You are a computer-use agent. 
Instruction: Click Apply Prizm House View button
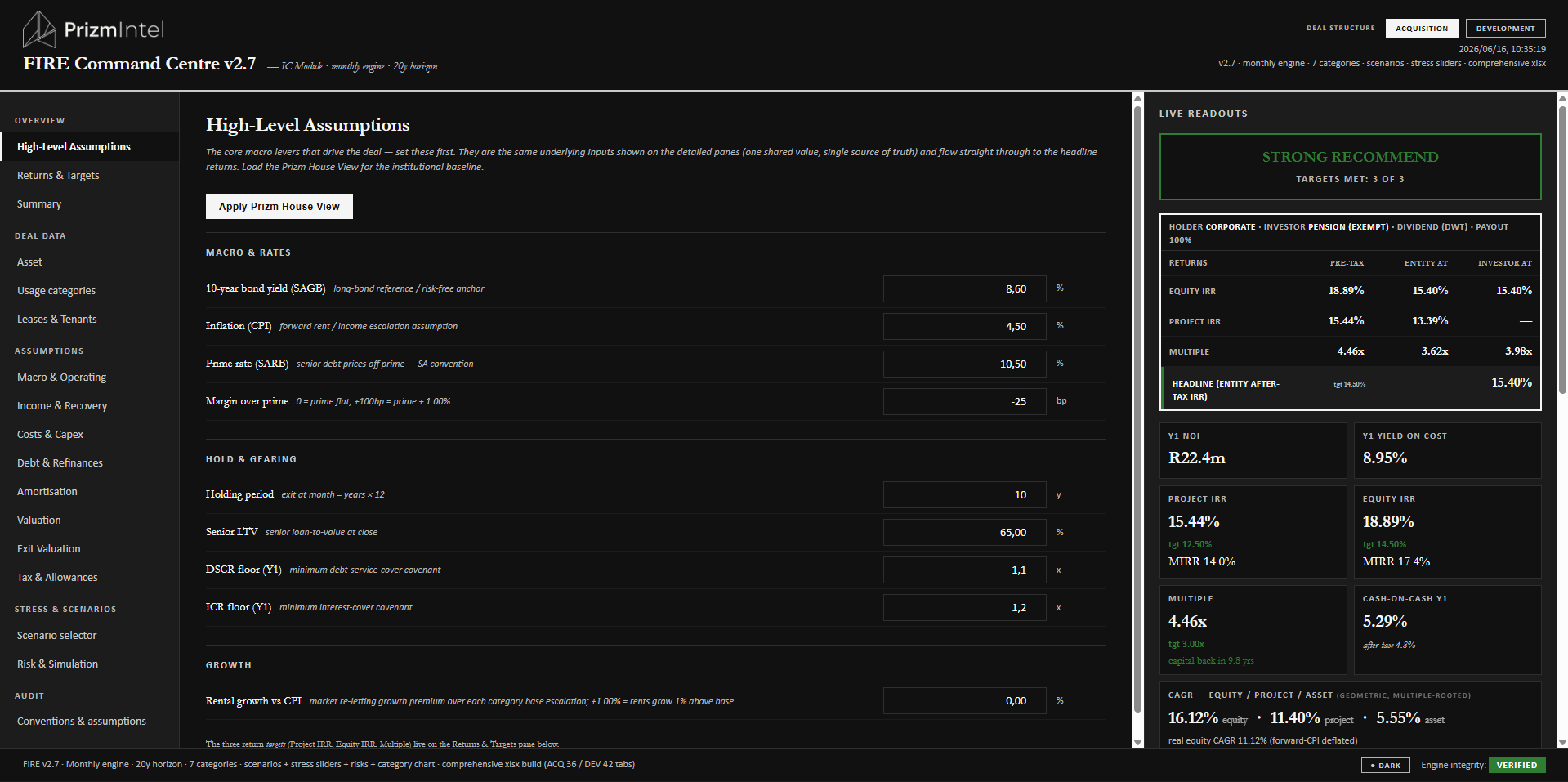279,207
